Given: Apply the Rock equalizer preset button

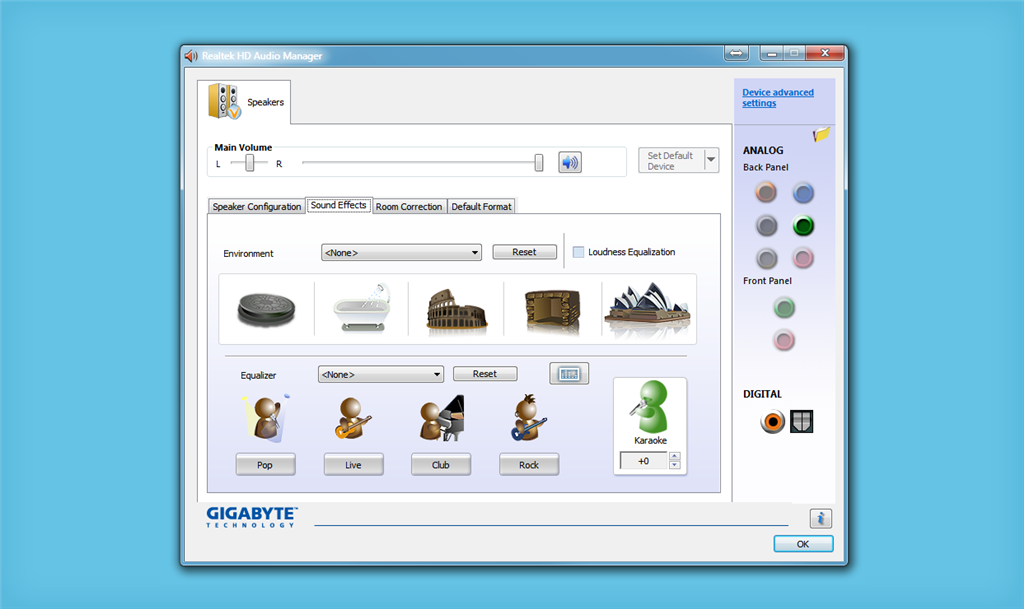Looking at the screenshot, I should click(529, 465).
